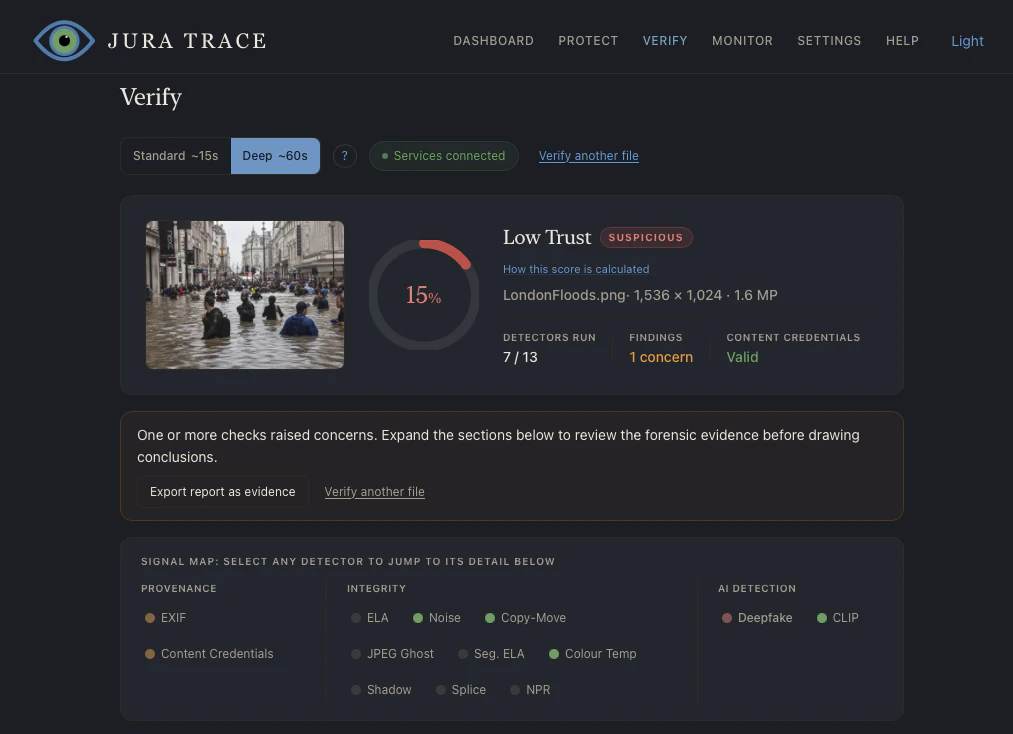The width and height of the screenshot is (1013, 734).
Task: Jump to the Deepfake detector
Action: click(x=757, y=618)
